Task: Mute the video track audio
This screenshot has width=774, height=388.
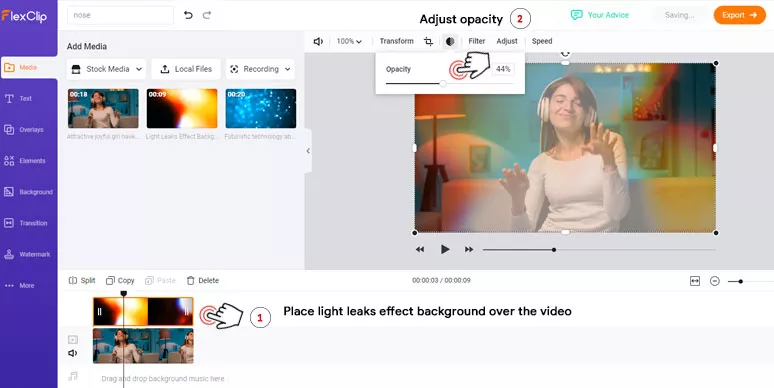Action: tap(73, 353)
